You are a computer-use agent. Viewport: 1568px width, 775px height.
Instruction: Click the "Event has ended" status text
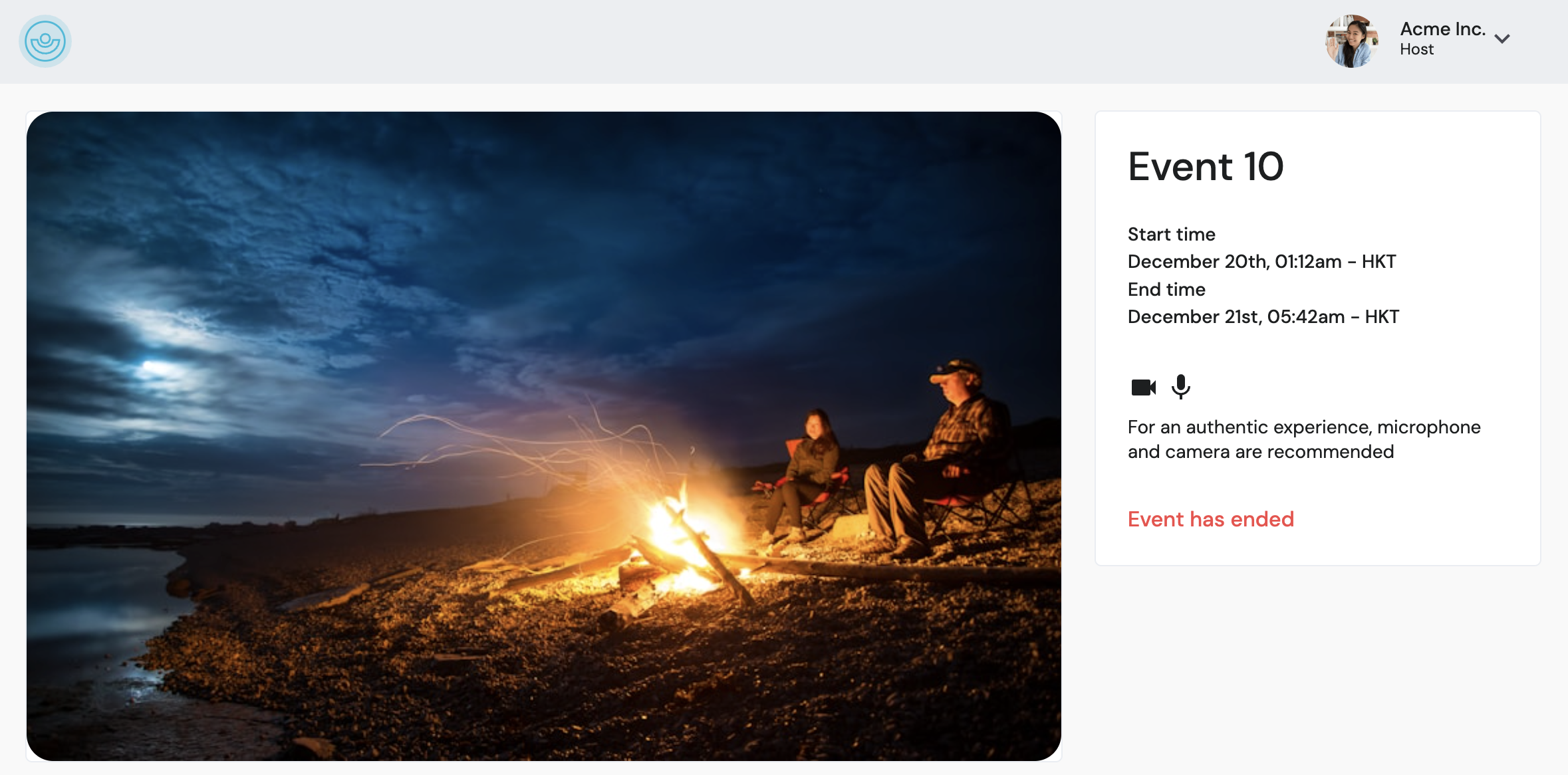tap(1210, 519)
